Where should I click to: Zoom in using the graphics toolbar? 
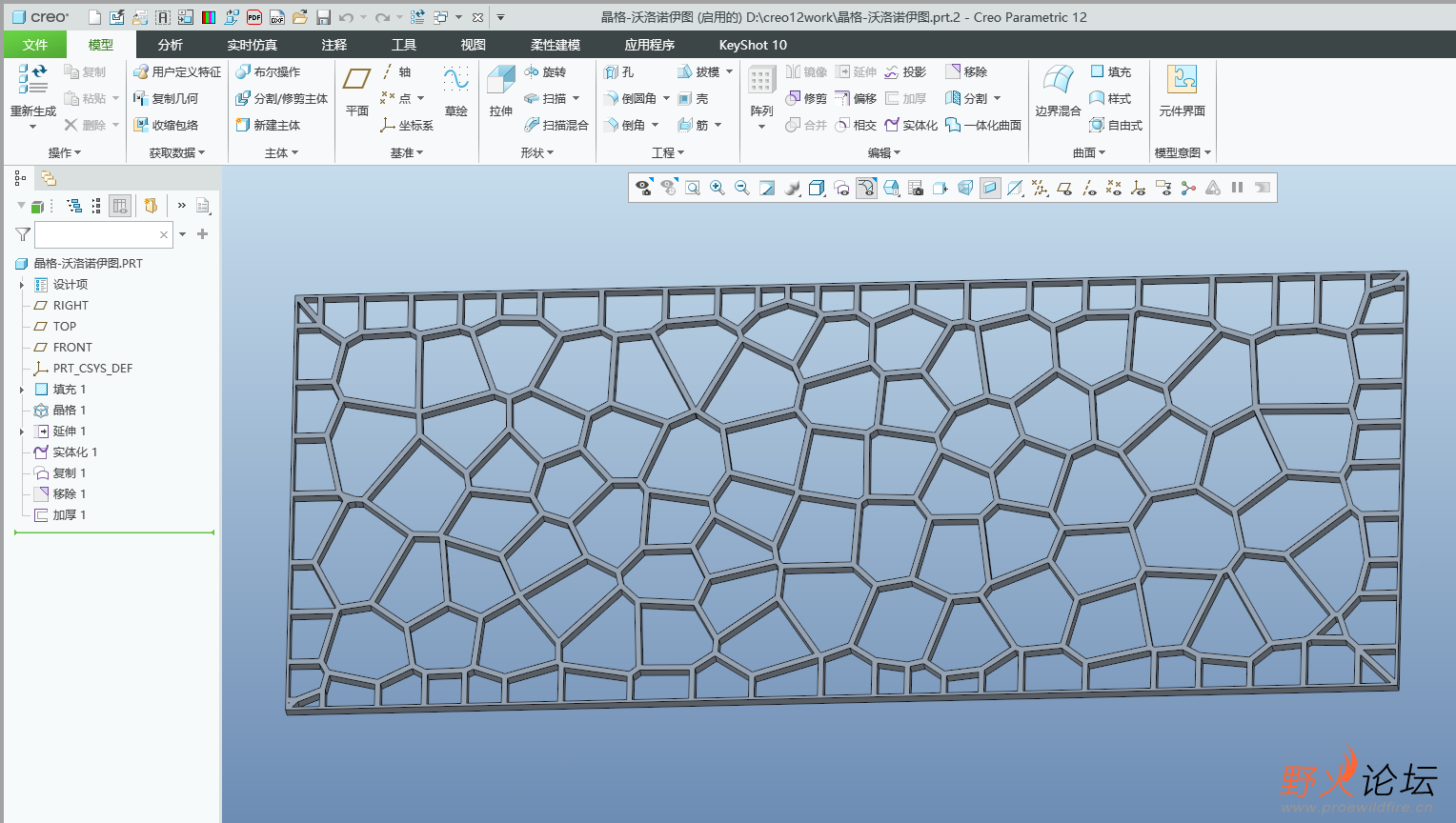pyautogui.click(x=718, y=189)
